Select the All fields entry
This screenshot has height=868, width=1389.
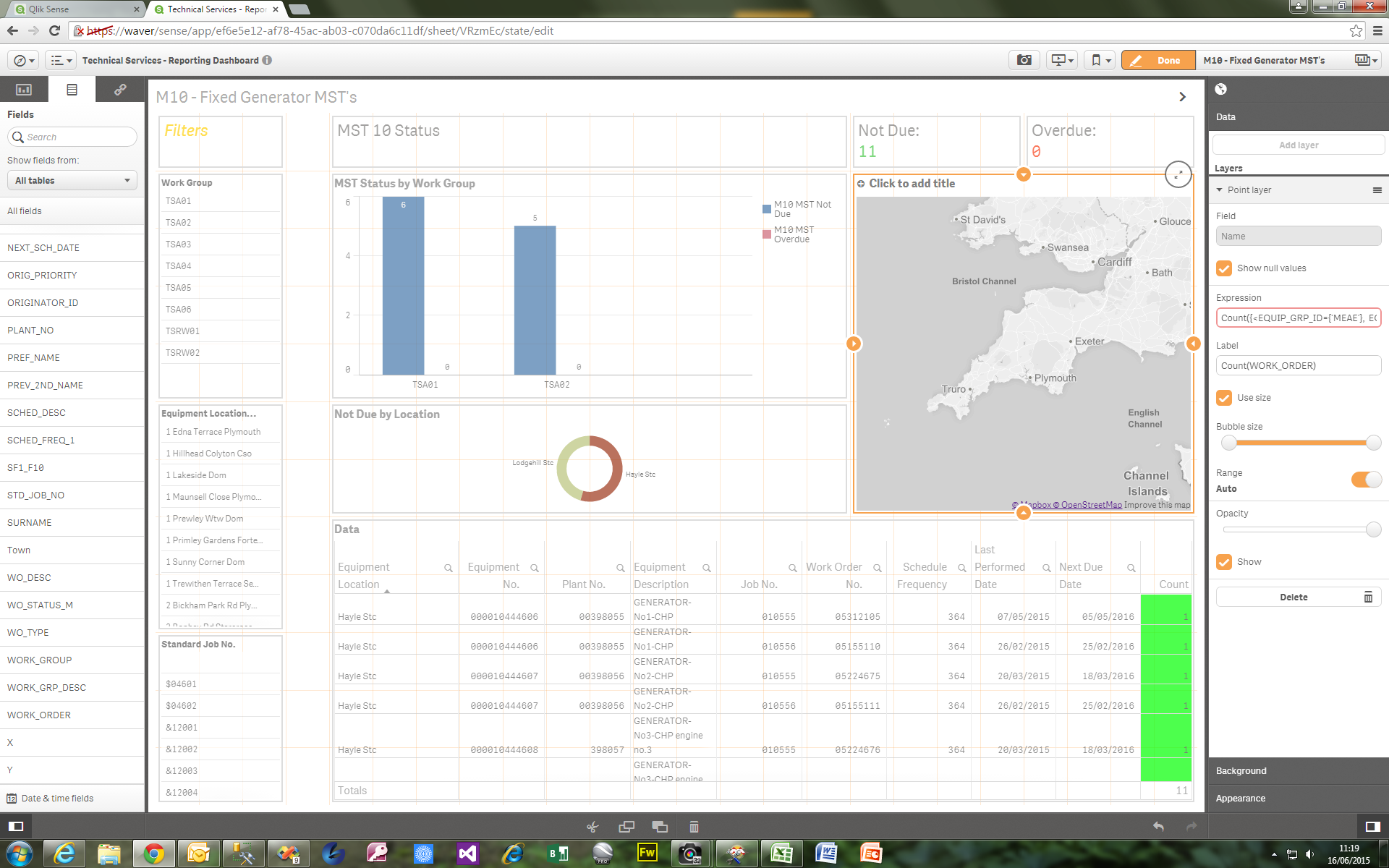tap(72, 211)
